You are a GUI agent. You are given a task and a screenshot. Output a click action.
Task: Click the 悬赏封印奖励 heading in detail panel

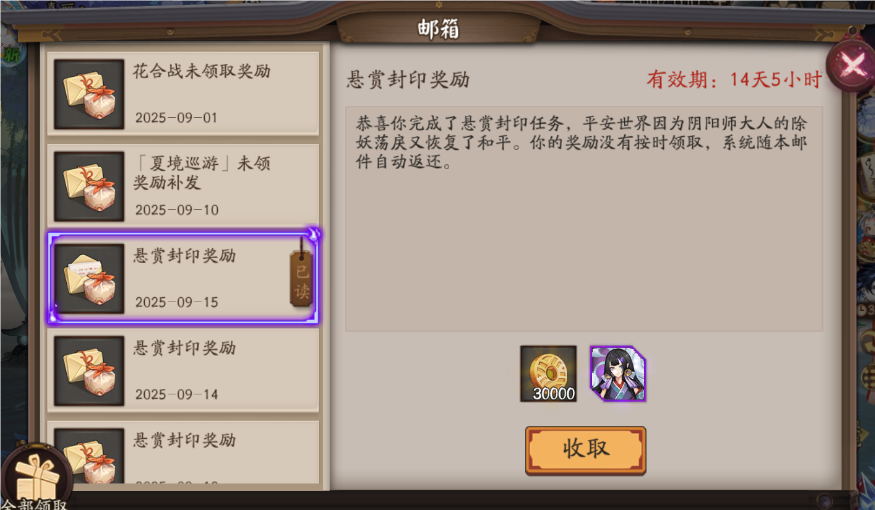coord(408,80)
